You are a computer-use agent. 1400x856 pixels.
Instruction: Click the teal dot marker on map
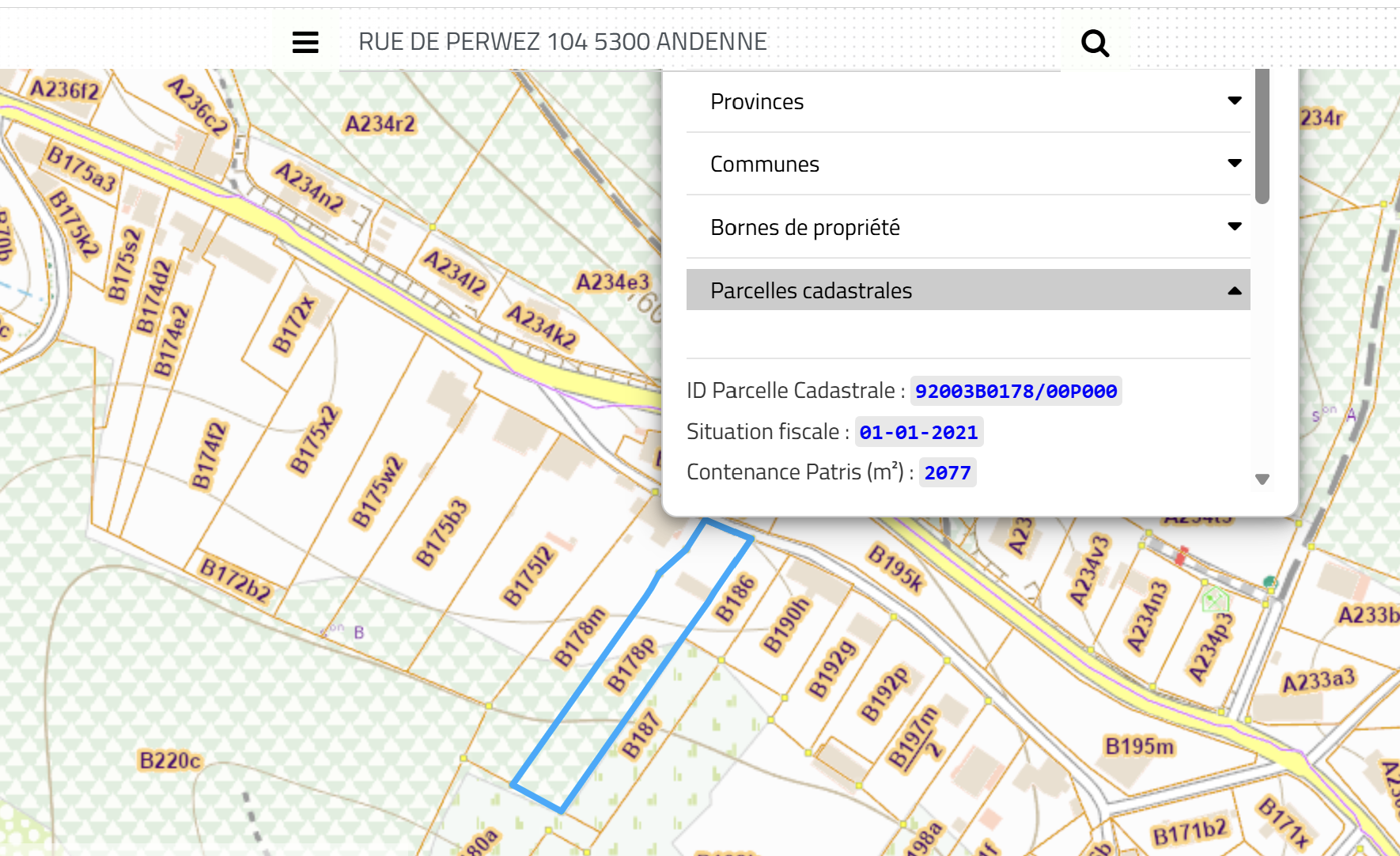pyautogui.click(x=1270, y=583)
